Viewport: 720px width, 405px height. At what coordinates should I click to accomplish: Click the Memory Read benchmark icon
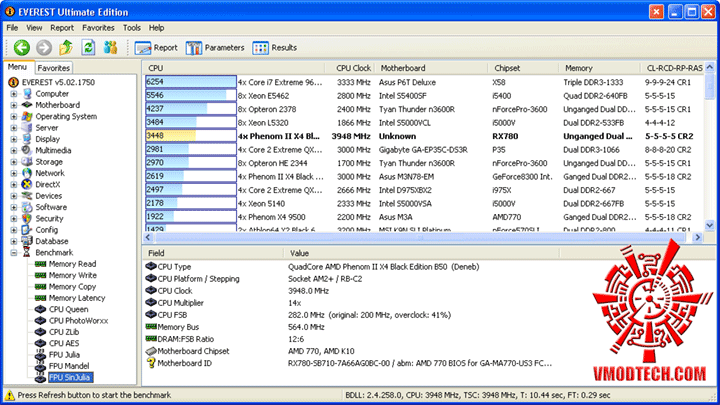tap(40, 264)
